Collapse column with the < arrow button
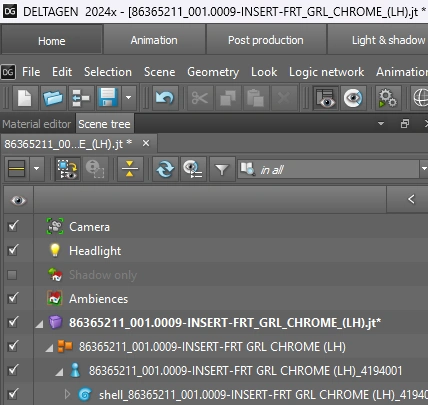This screenshot has height=405, width=428. point(411,199)
